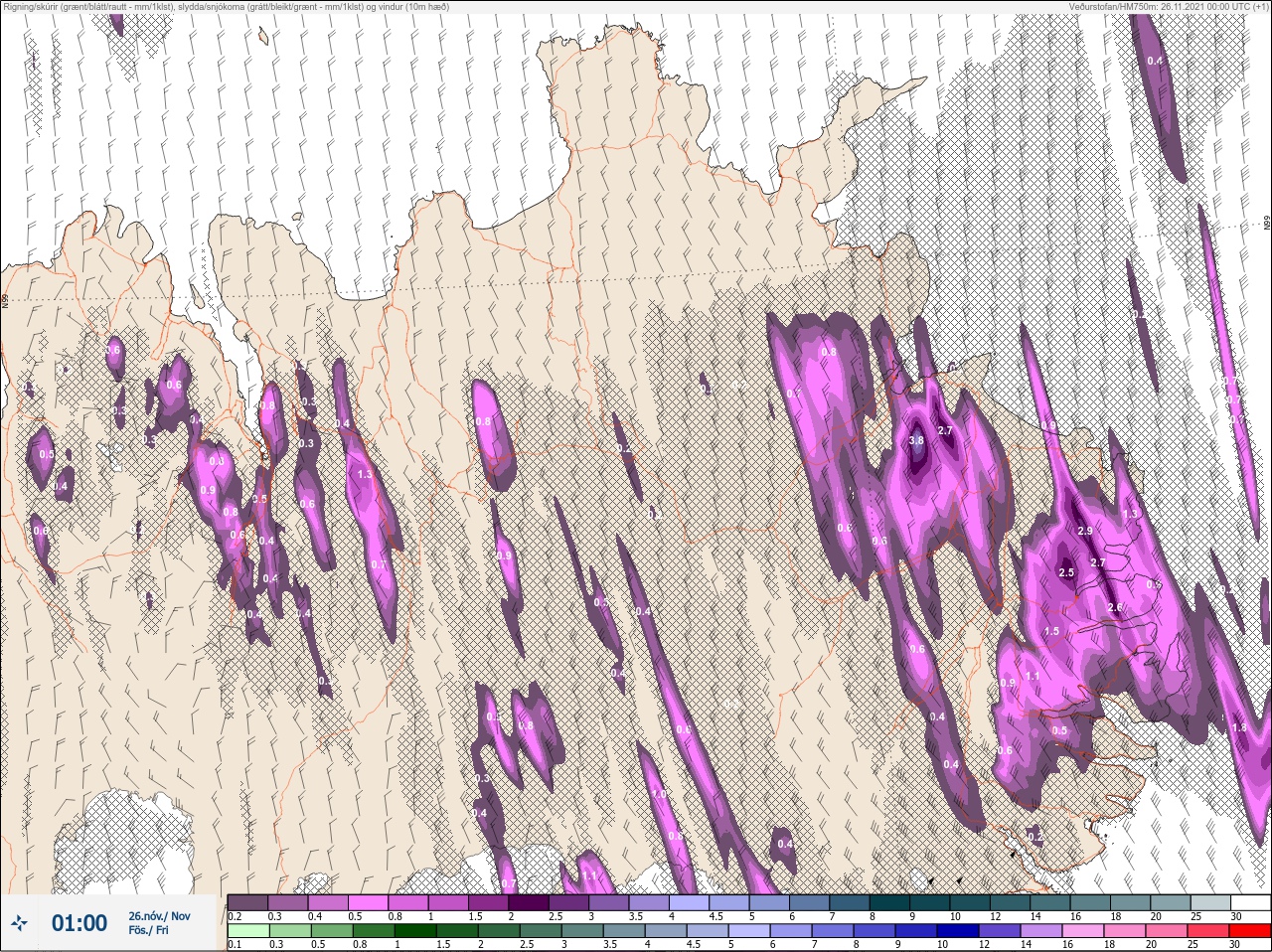Click the 2.9 precipitation value on the map

point(1085,531)
